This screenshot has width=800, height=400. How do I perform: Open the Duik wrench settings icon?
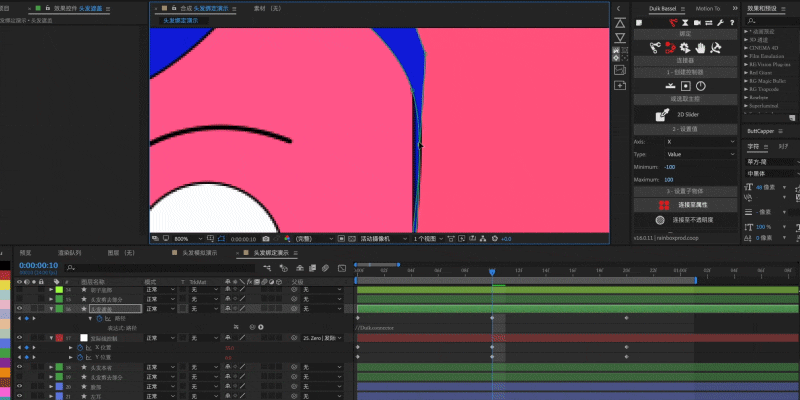coord(720,22)
